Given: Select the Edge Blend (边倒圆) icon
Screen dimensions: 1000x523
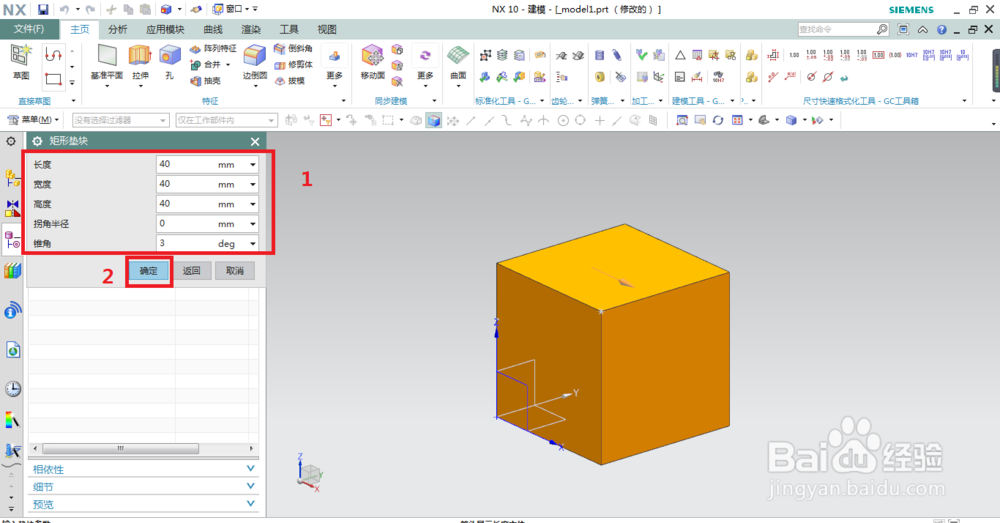Looking at the screenshot, I should click(x=254, y=55).
